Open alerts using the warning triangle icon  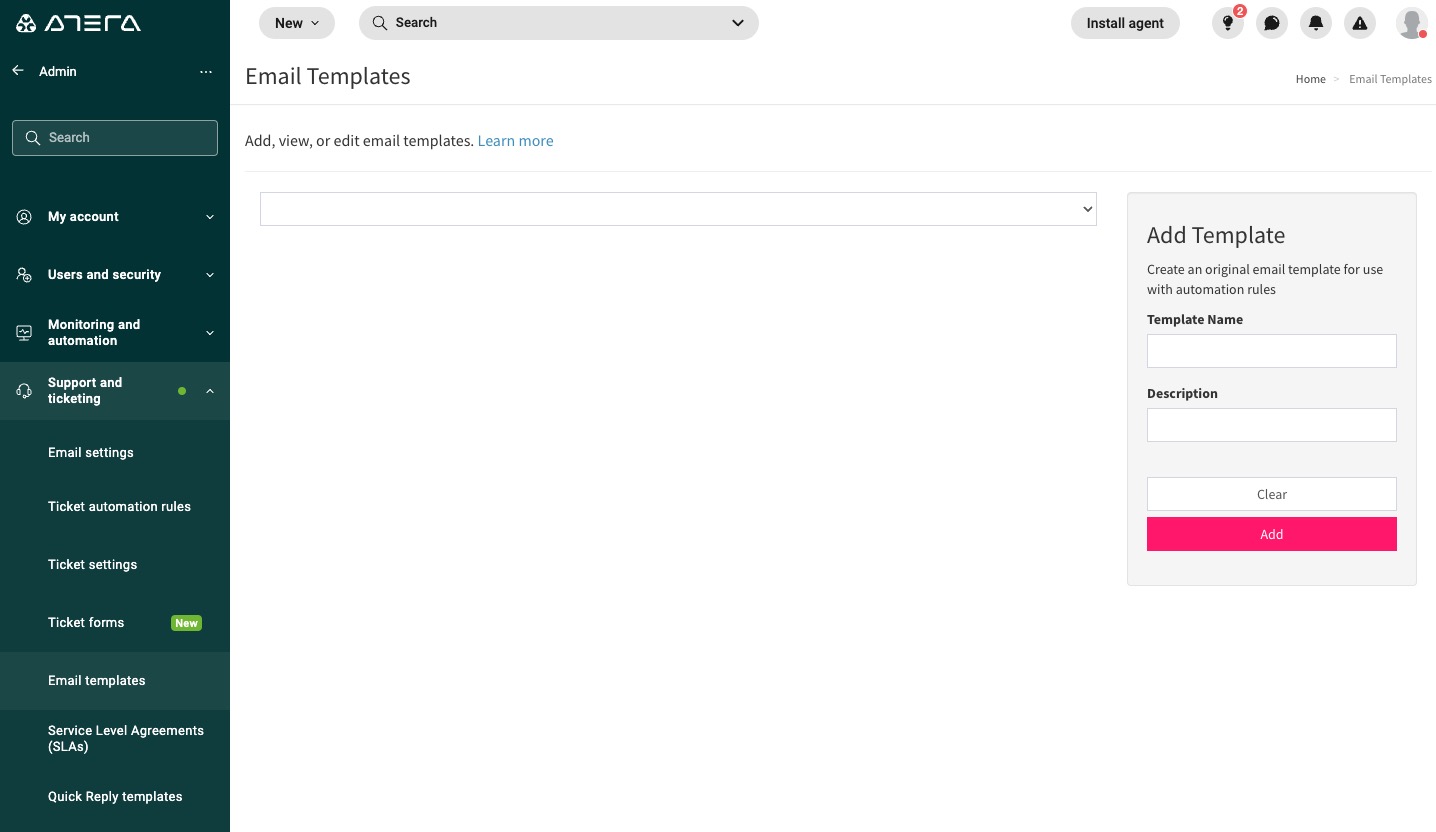[x=1359, y=23]
